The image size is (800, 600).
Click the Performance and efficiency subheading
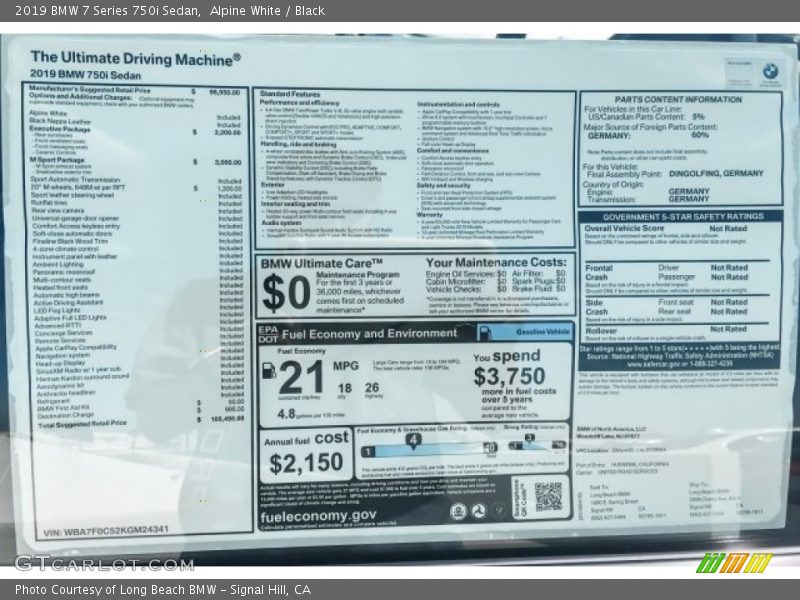pos(299,103)
